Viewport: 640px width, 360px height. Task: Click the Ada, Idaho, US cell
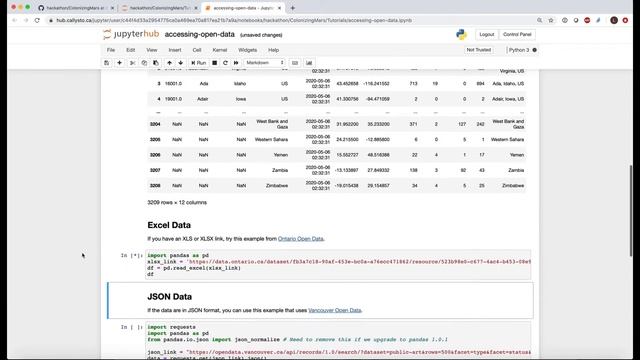[x=508, y=84]
